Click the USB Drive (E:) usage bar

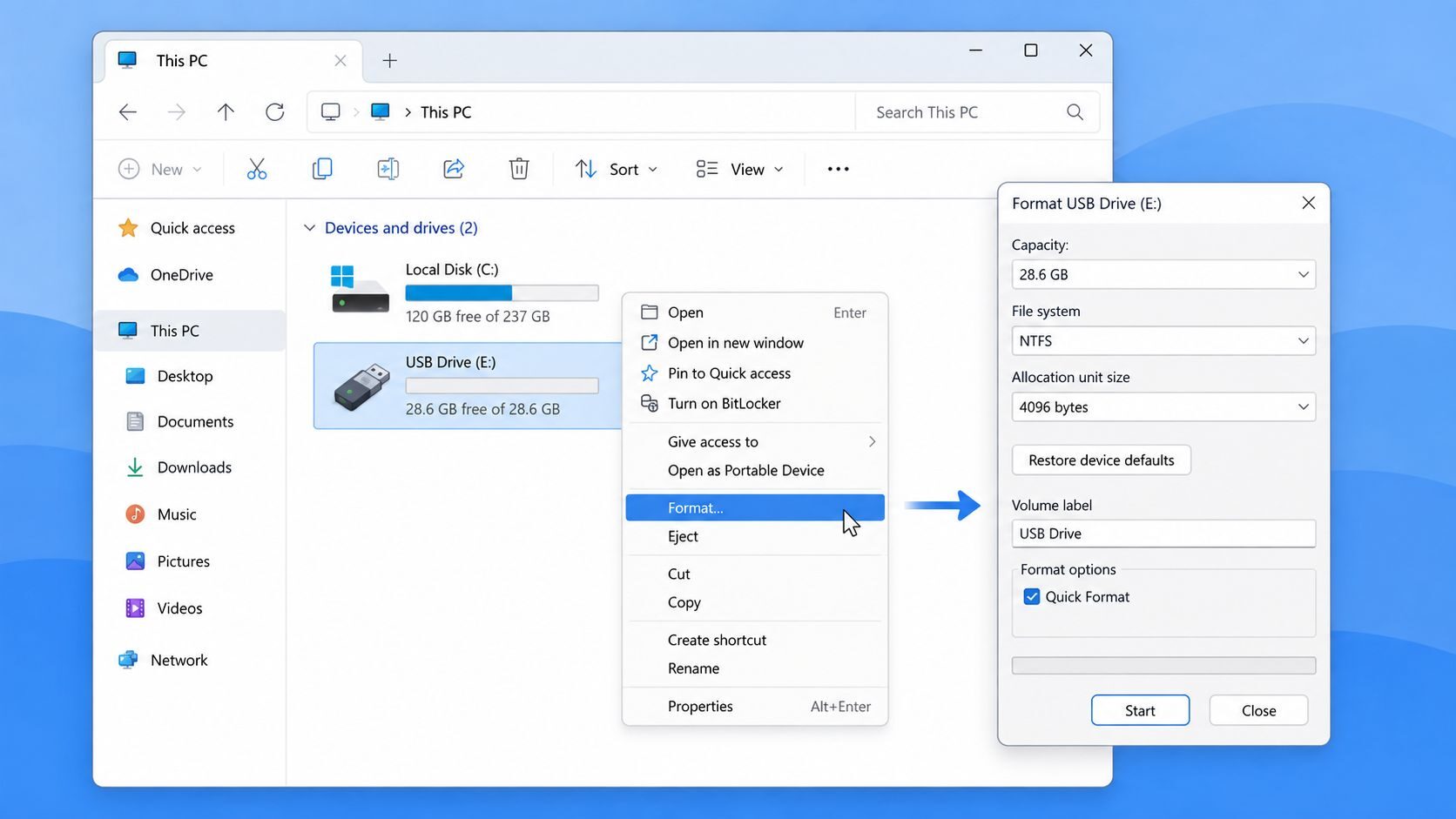[x=502, y=386]
